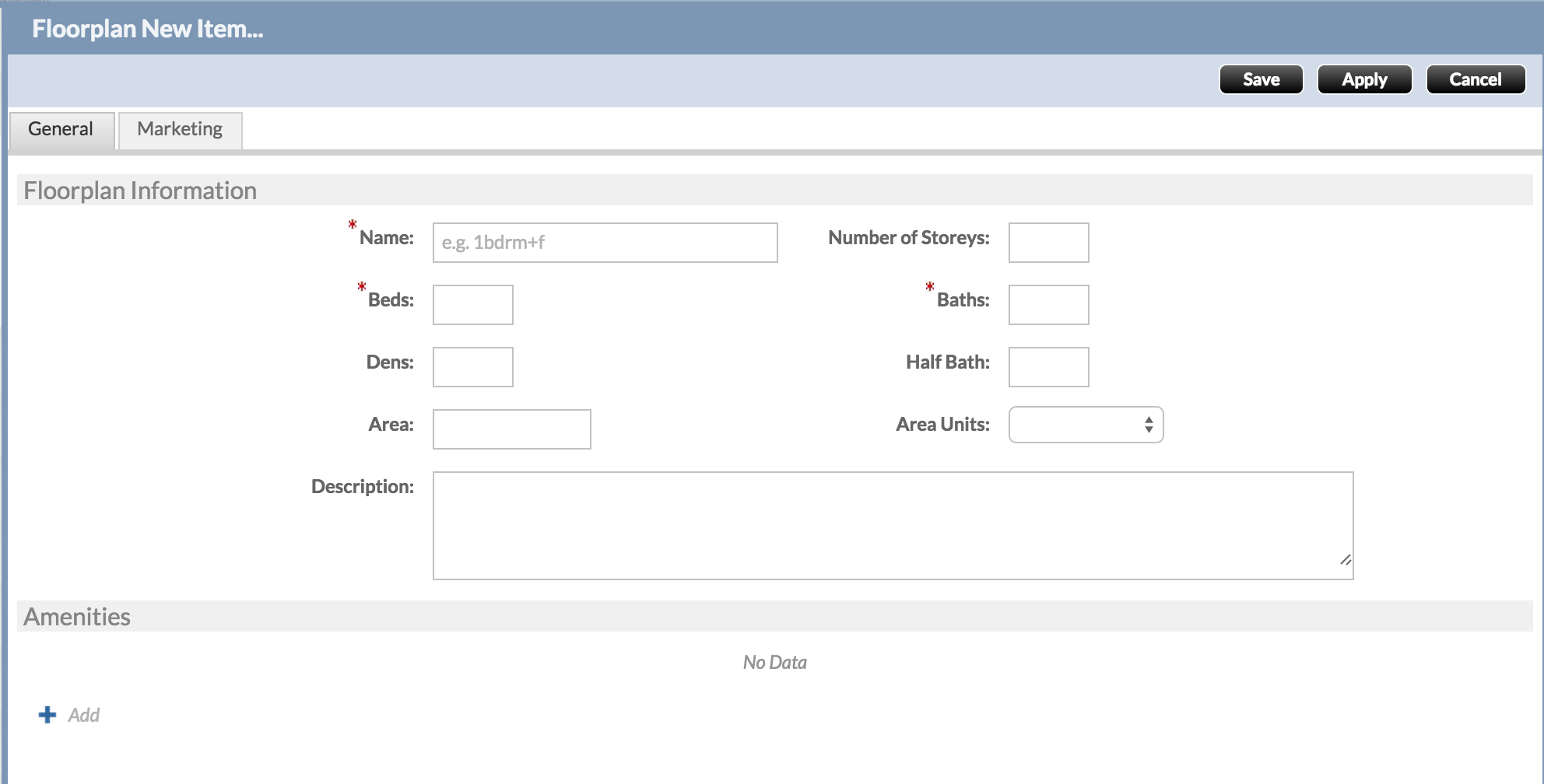Focus the Name text field
This screenshot has height=784, width=1544.
click(x=605, y=243)
